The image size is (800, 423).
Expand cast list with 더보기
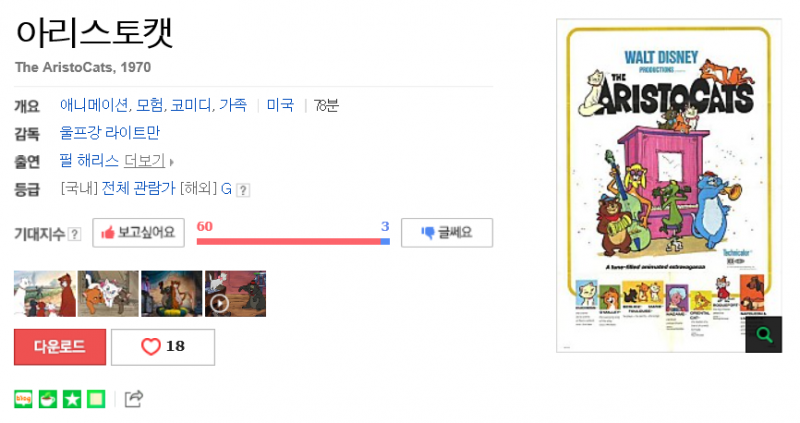[144, 161]
